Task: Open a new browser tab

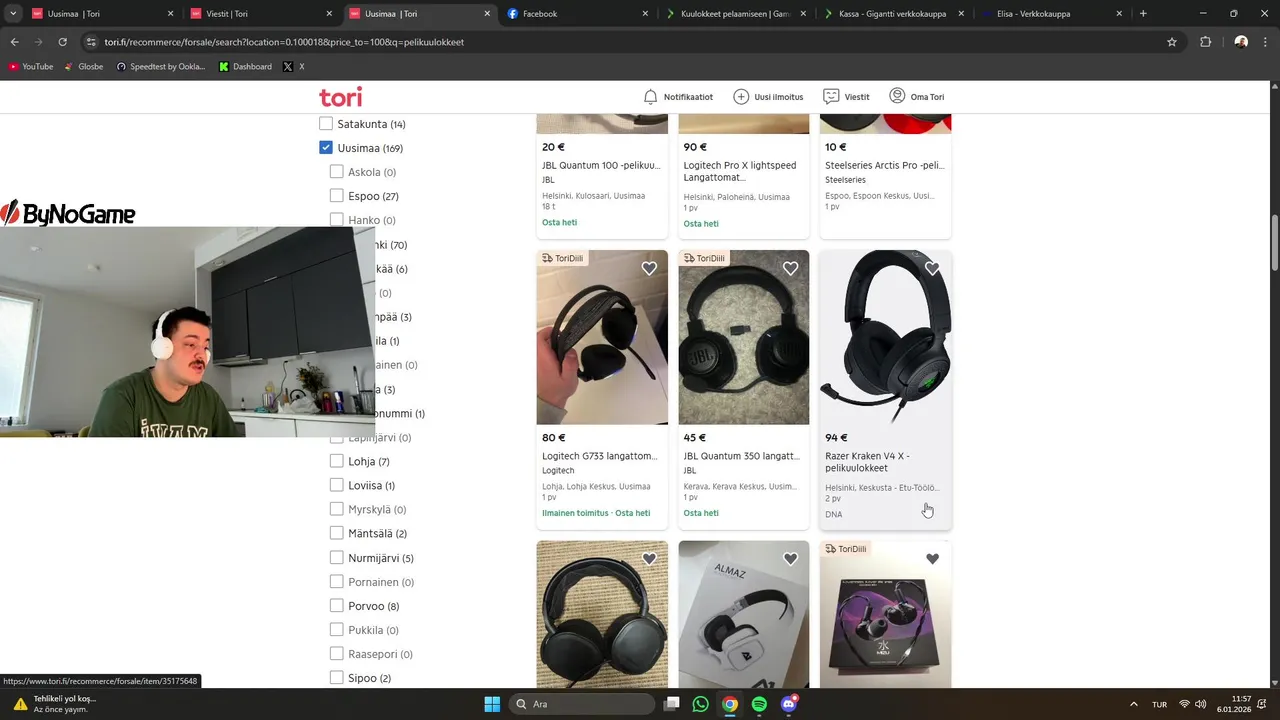Action: pyautogui.click(x=1143, y=14)
